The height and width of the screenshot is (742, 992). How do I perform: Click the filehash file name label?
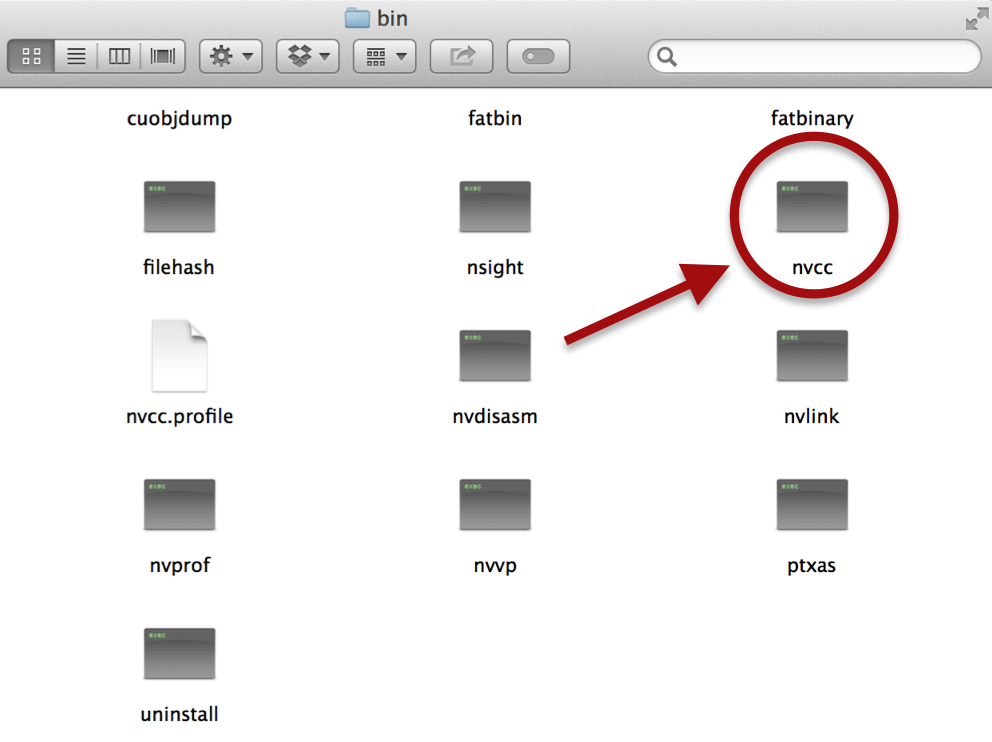(x=179, y=267)
